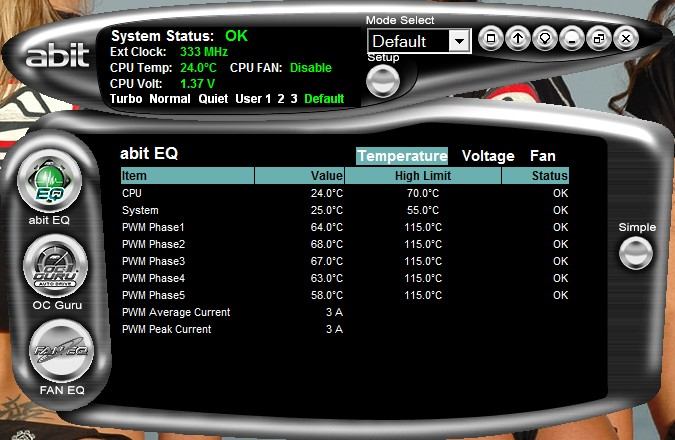This screenshot has width=675, height=440.
Task: Click the square icon in top toolbar
Action: tap(491, 39)
